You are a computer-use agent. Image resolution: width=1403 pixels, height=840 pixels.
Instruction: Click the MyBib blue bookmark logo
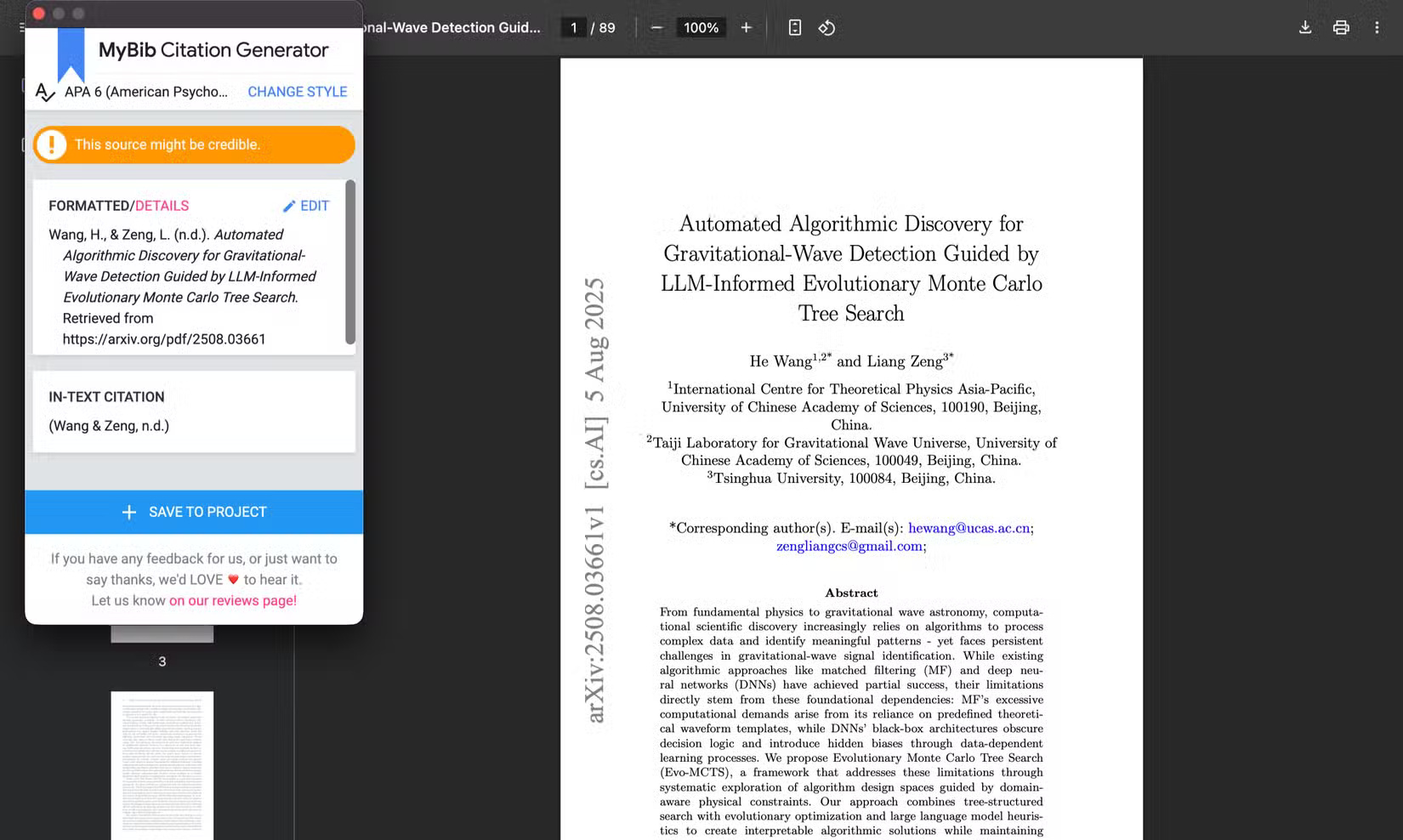[71, 54]
